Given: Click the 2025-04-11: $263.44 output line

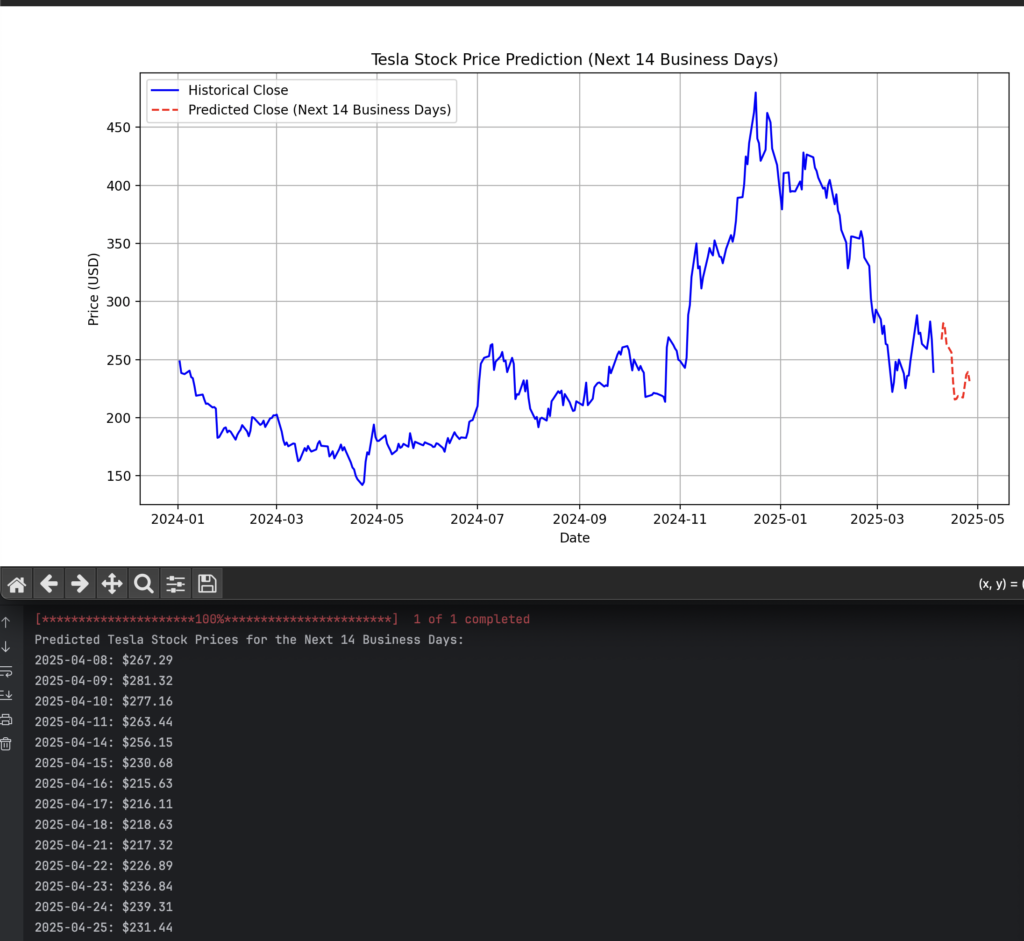Looking at the screenshot, I should (x=104, y=722).
